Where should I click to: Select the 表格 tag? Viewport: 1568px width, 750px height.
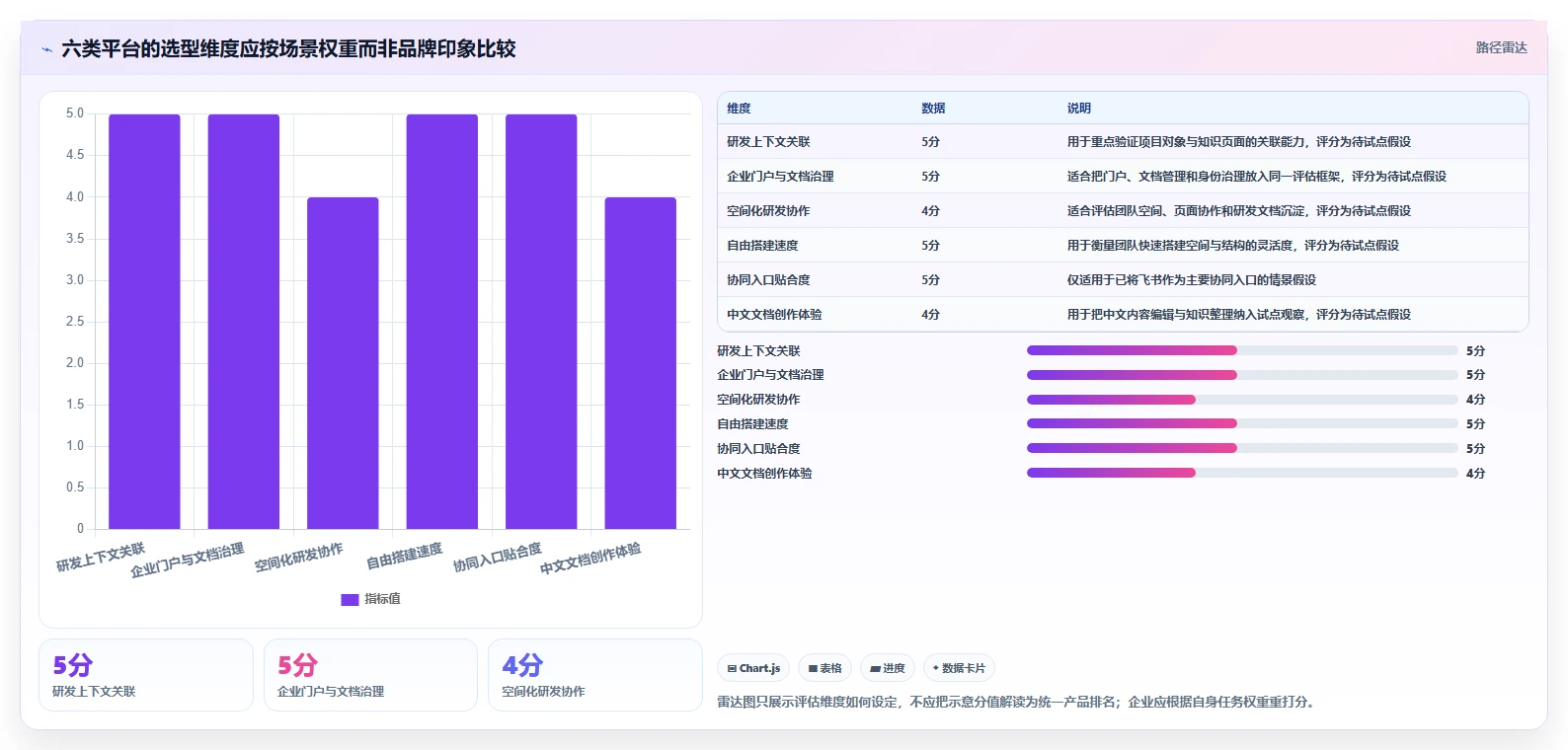pyautogui.click(x=824, y=668)
